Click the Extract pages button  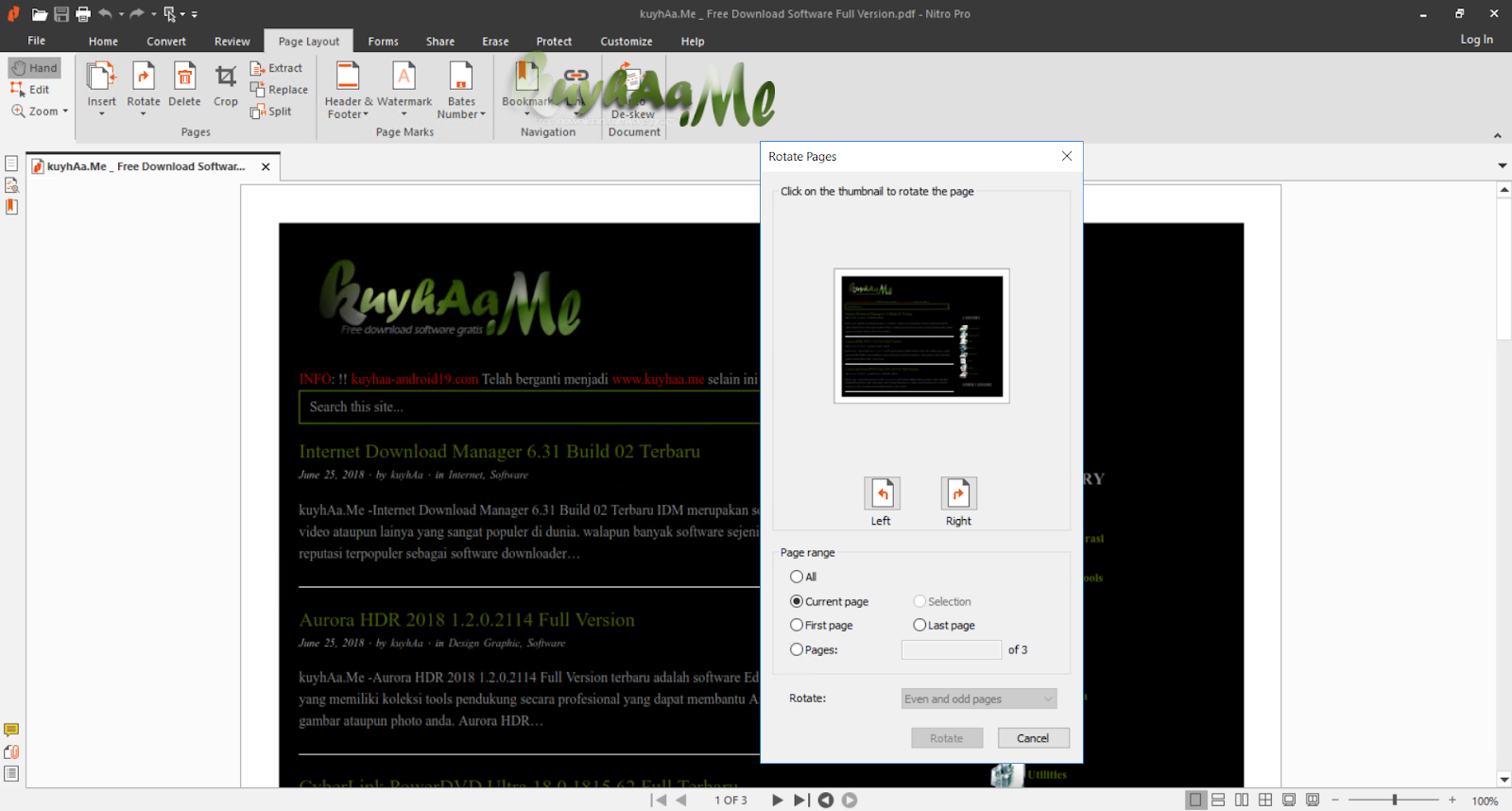pyautogui.click(x=276, y=68)
